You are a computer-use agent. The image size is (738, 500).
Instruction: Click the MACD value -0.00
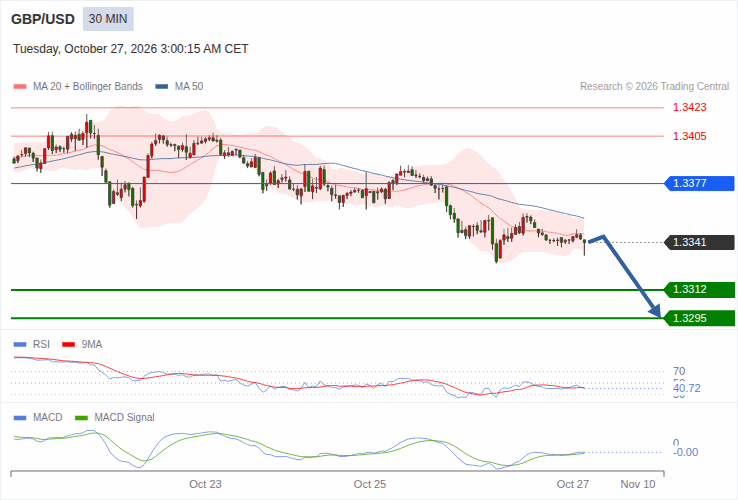click(x=686, y=452)
